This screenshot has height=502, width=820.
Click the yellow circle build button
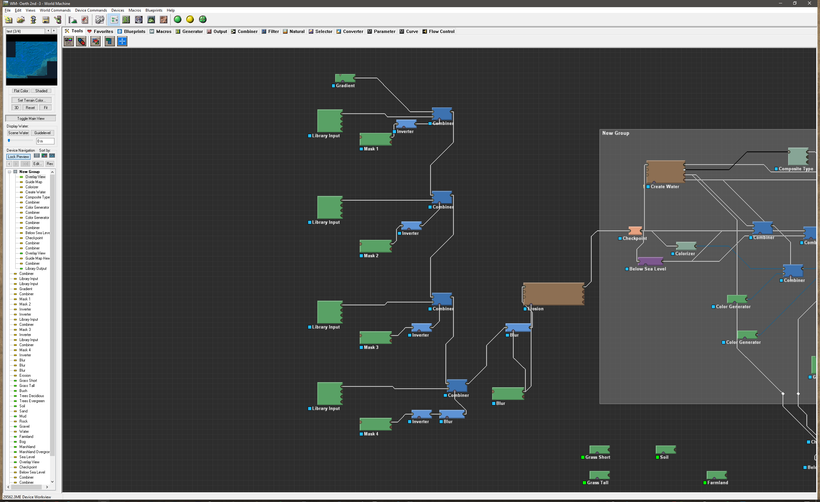tap(190, 19)
